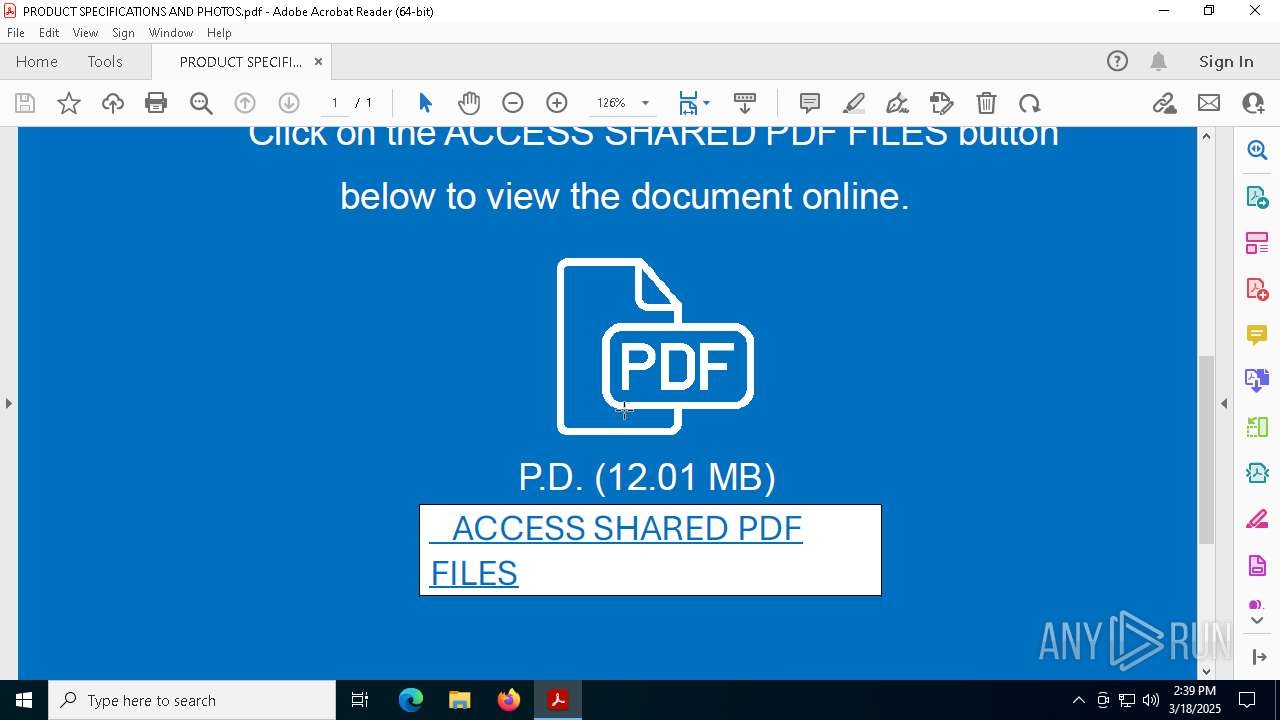Open the Fill and Sign pen tool
The width and height of the screenshot is (1280, 720).
click(898, 103)
